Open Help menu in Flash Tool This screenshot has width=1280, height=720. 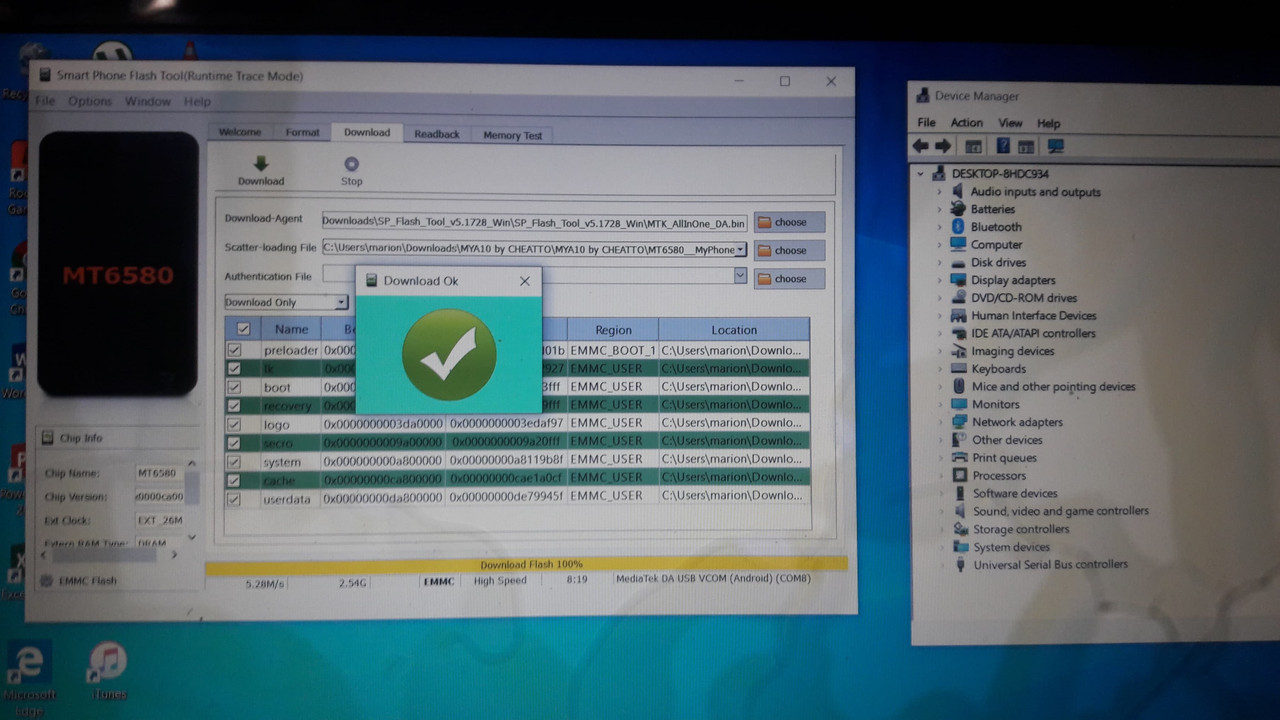point(197,101)
